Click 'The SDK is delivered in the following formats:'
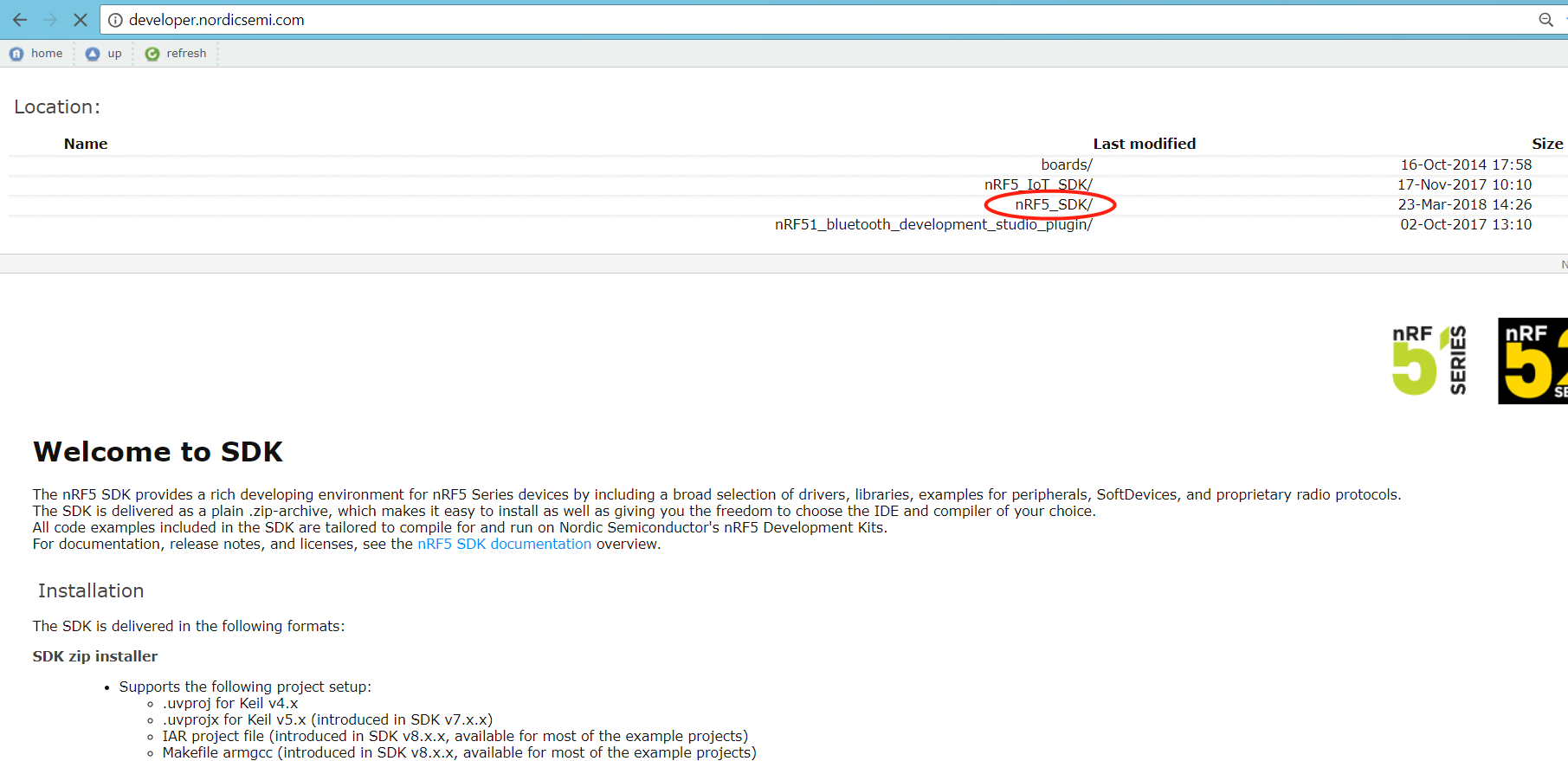Viewport: 1568px width, 761px height. click(x=189, y=626)
